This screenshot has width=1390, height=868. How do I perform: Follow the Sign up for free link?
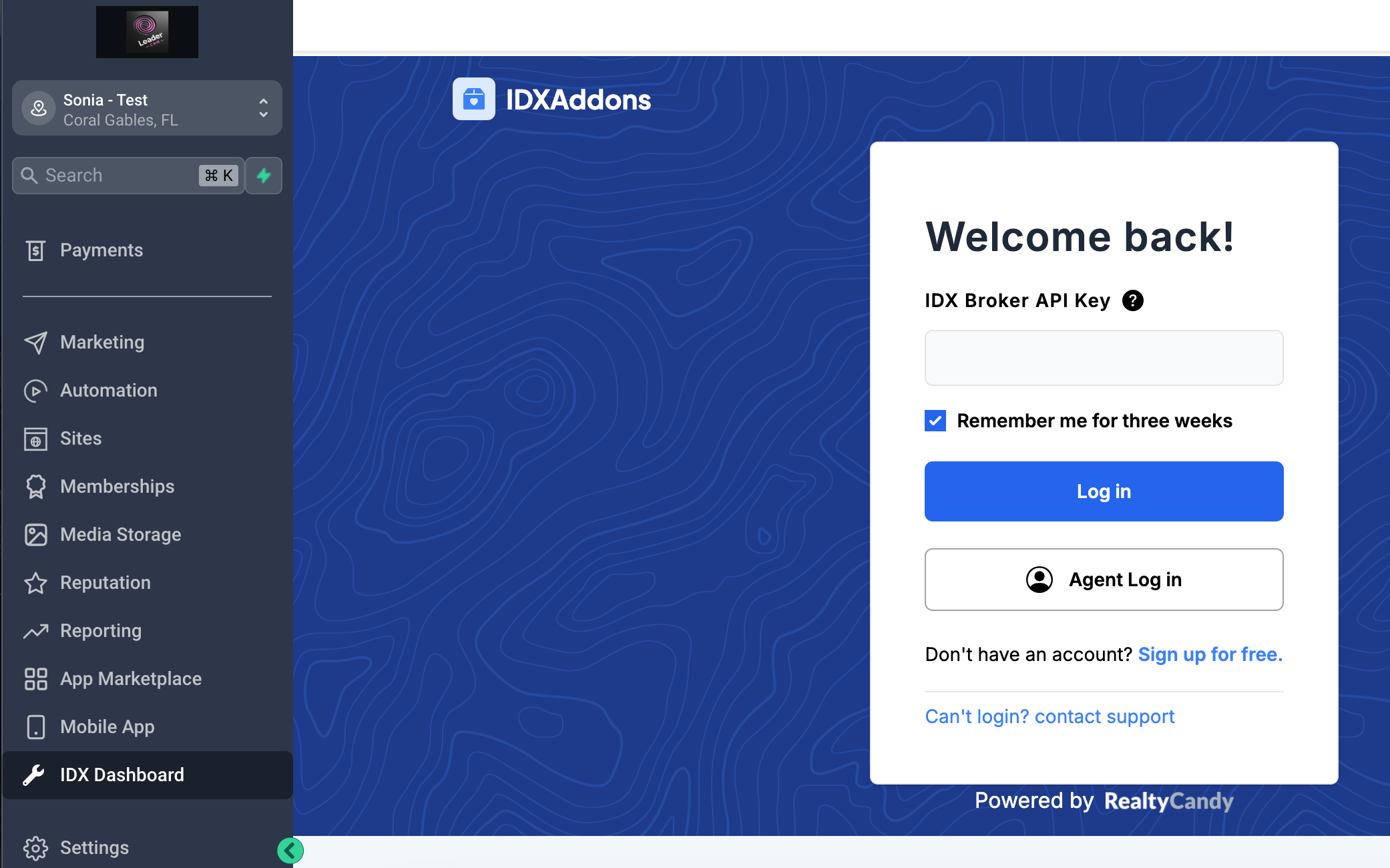(x=1210, y=654)
